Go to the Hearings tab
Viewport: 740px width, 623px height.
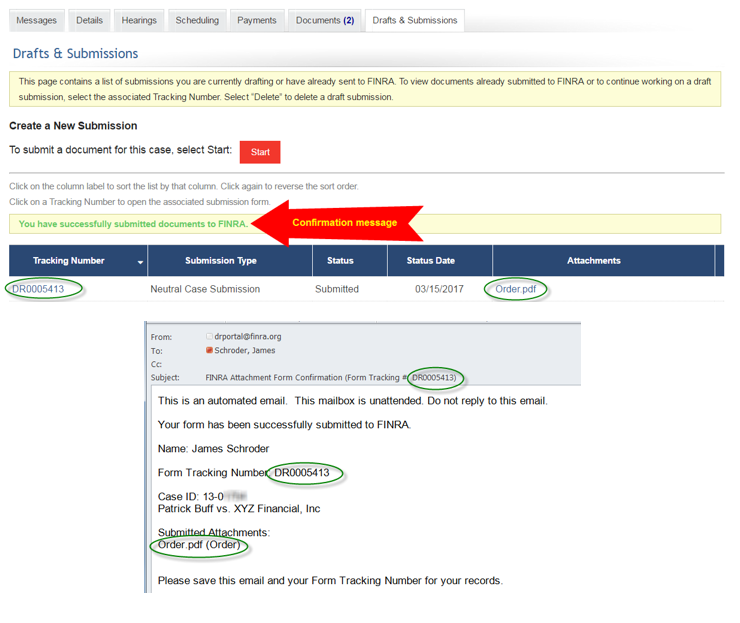click(x=139, y=20)
